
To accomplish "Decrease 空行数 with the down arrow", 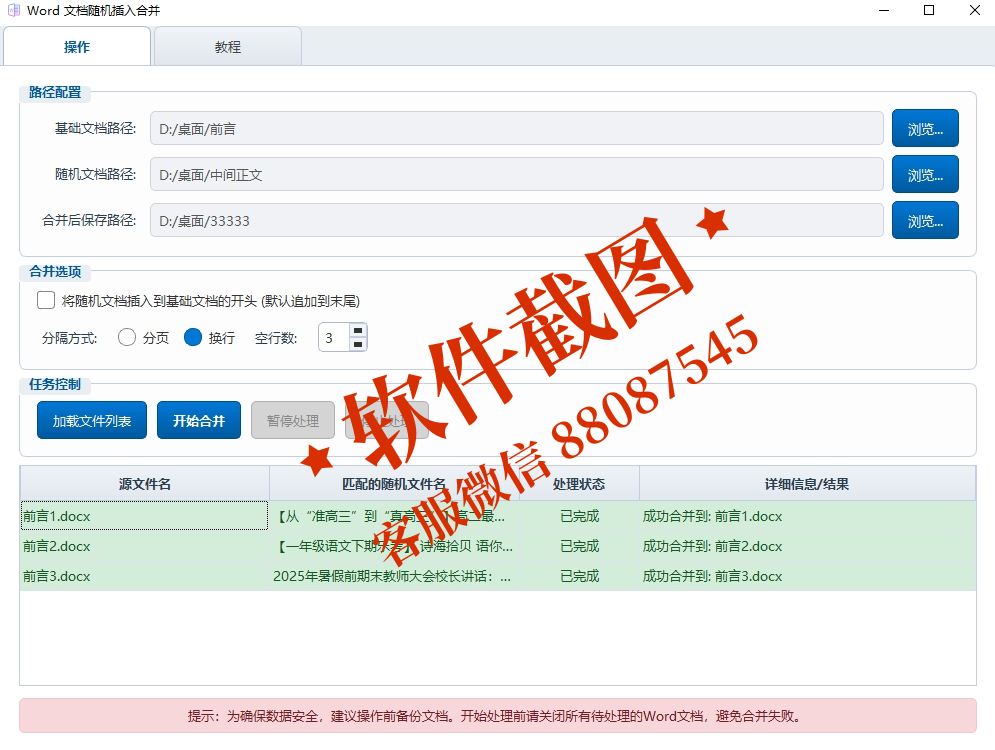I will (x=358, y=344).
